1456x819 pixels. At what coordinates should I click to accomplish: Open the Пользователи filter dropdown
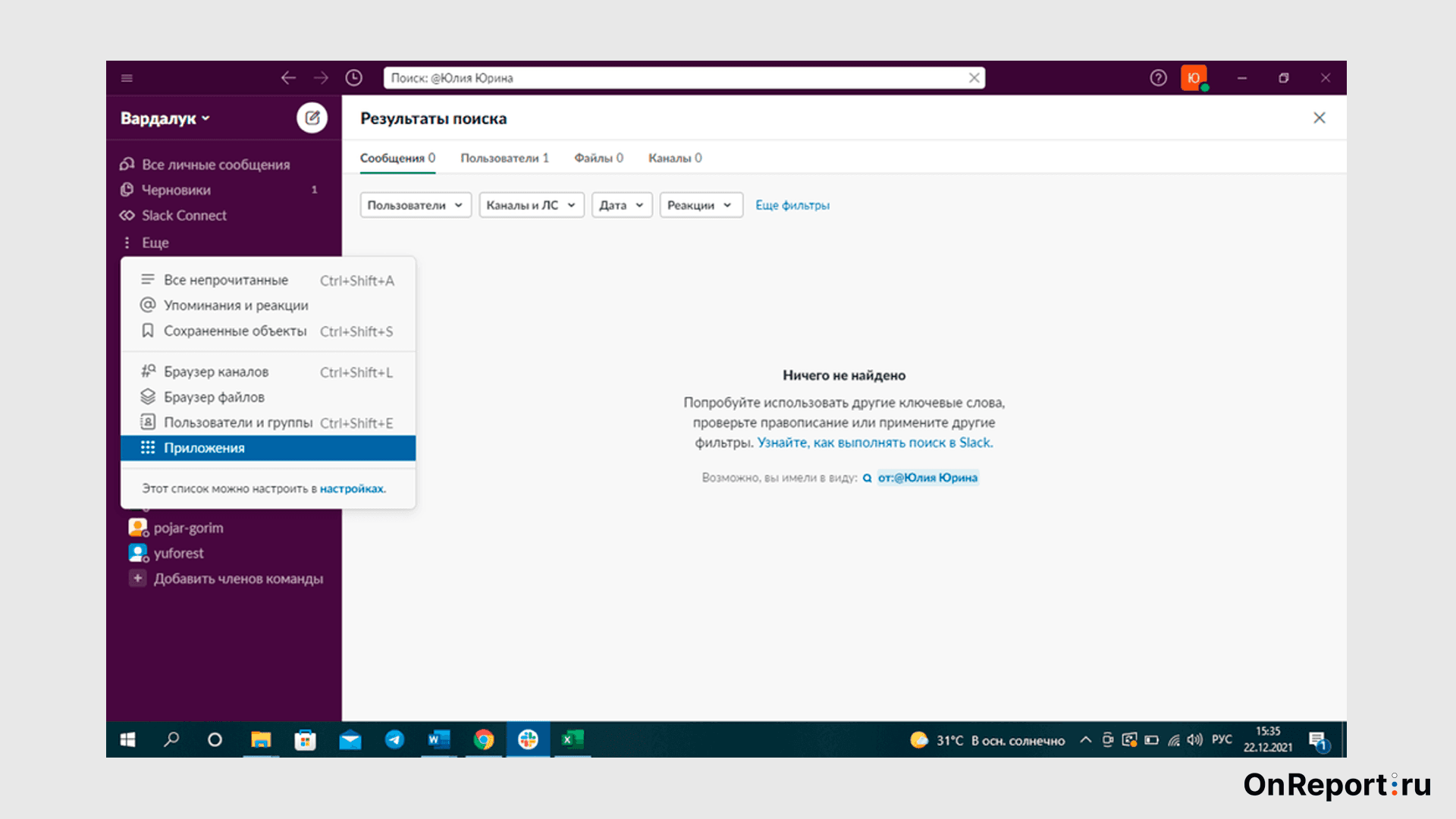tap(416, 205)
